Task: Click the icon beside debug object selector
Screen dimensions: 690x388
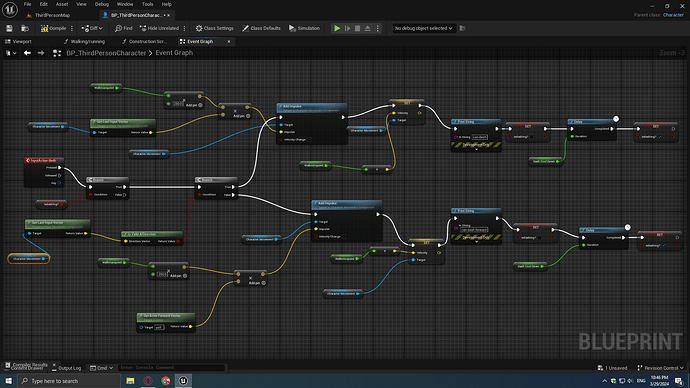Action: (x=462, y=28)
